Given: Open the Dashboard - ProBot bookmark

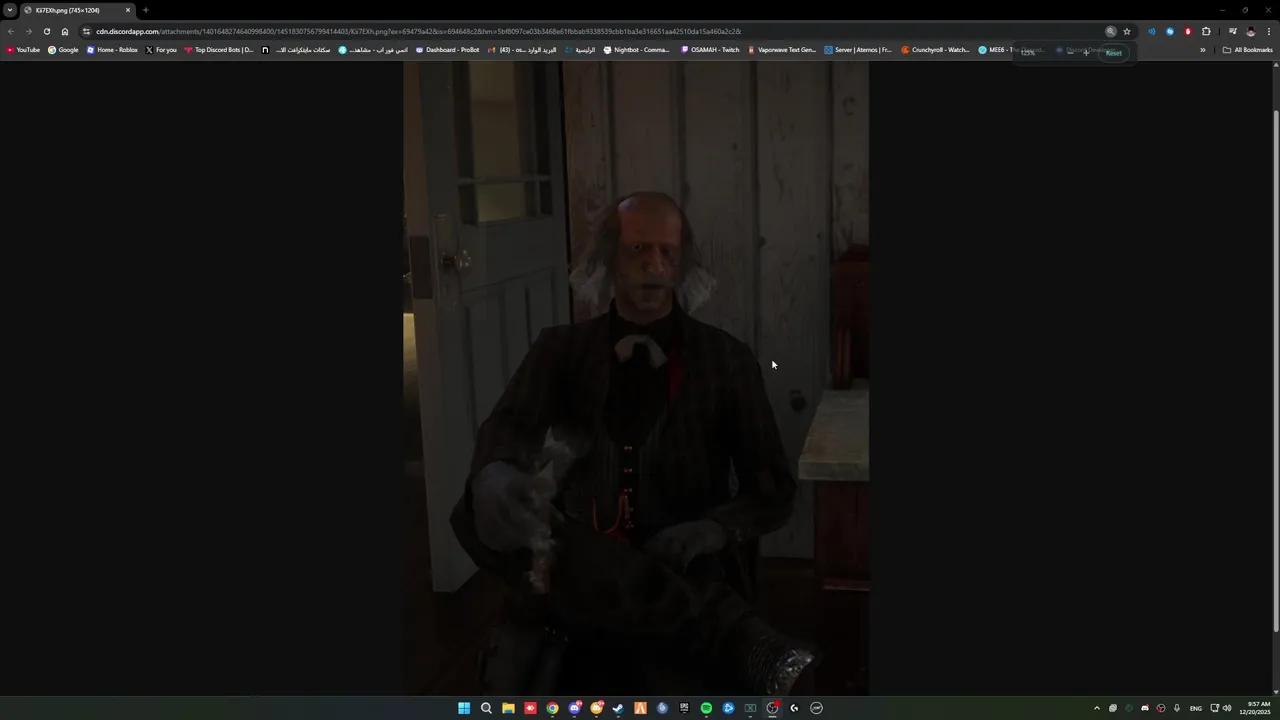Looking at the screenshot, I should pyautogui.click(x=447, y=50).
